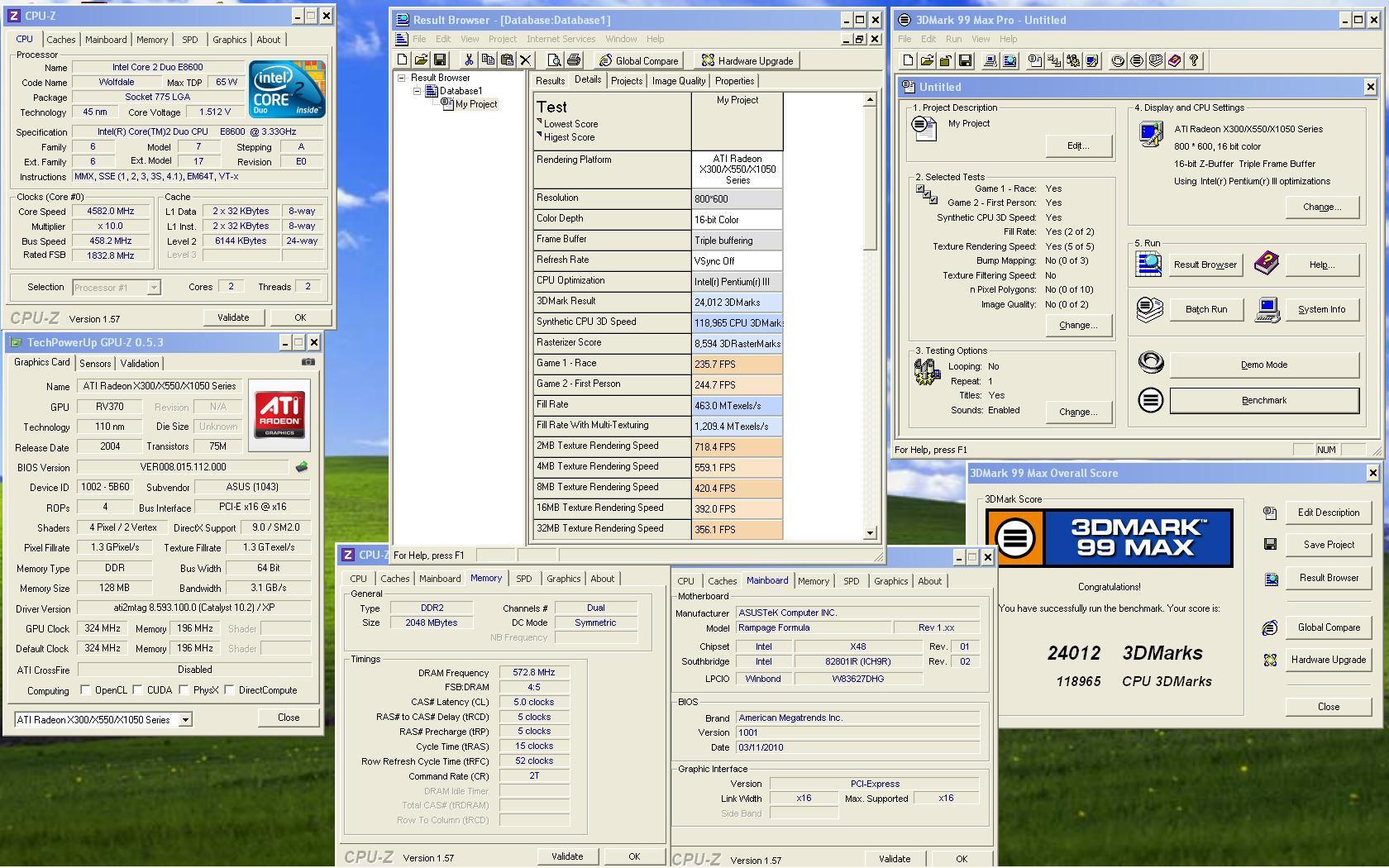This screenshot has height=868, width=1389.
Task: Click Demo Mode button in 3DMark
Action: point(1264,365)
